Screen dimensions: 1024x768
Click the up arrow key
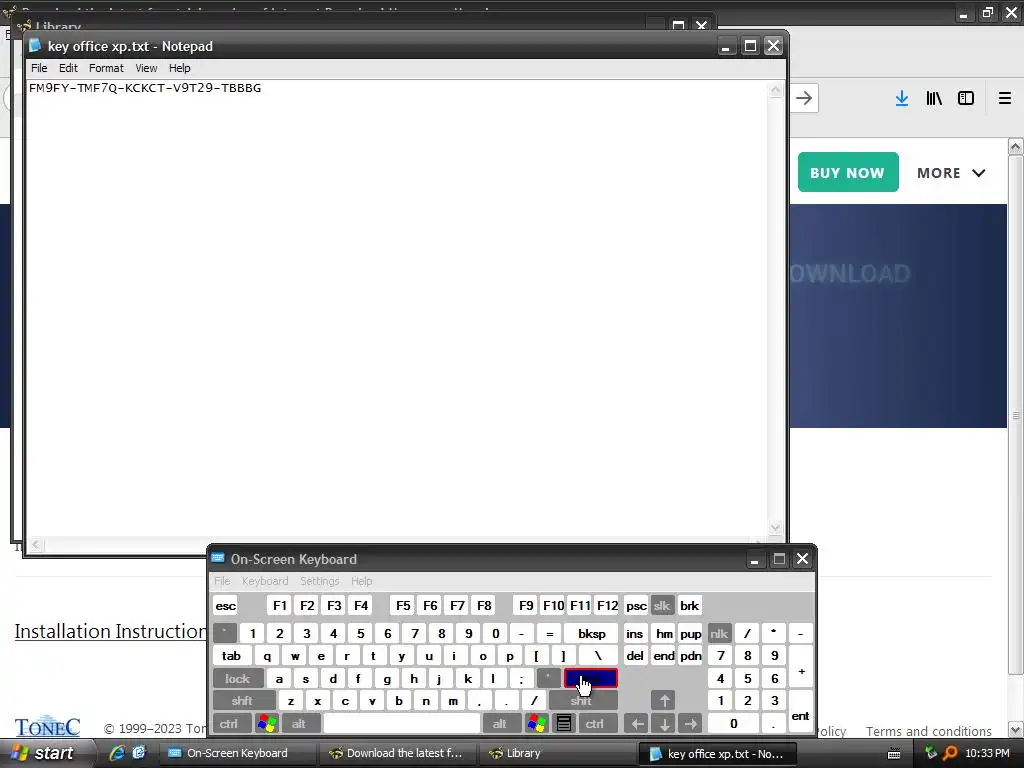point(664,701)
